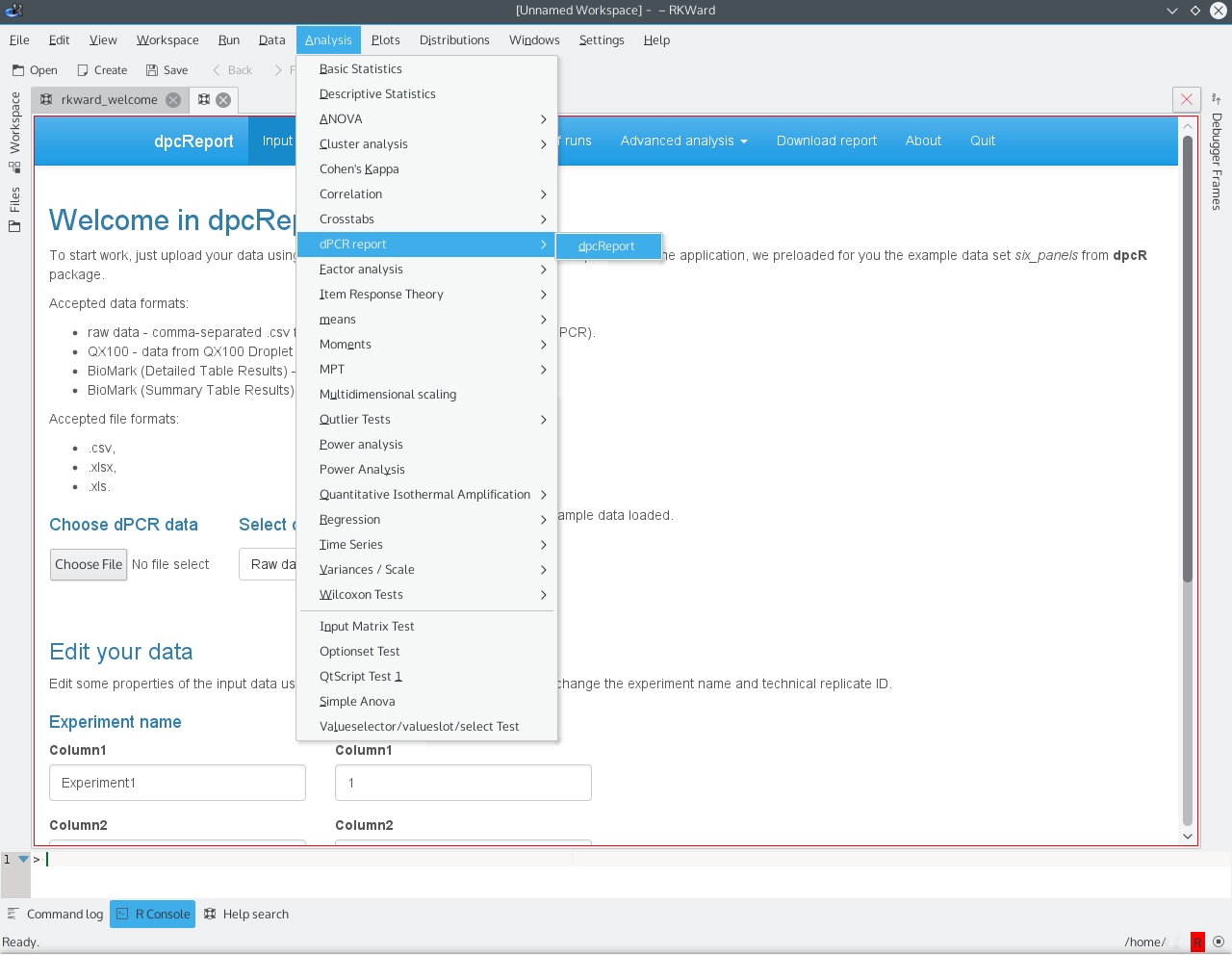Click dpcReport submenu item
The image size is (1232, 955).
click(x=608, y=246)
